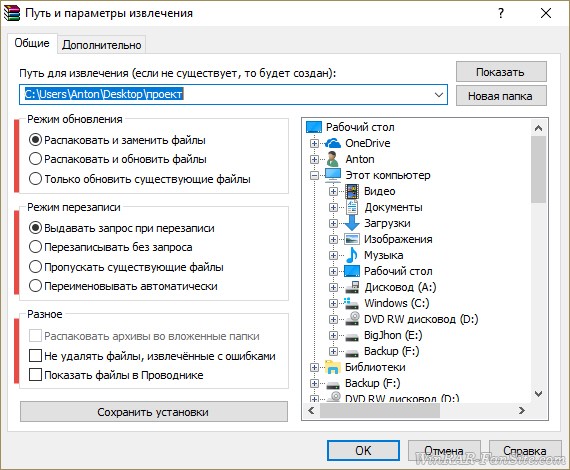The width and height of the screenshot is (570, 470).
Task: Select the BigJhon (E:) tree row label
Action: (393, 335)
